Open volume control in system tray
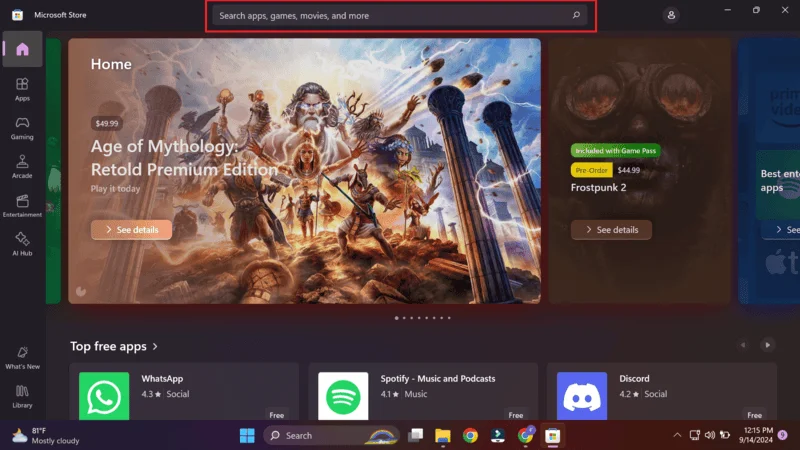Viewport: 800px width, 450px height. point(710,435)
